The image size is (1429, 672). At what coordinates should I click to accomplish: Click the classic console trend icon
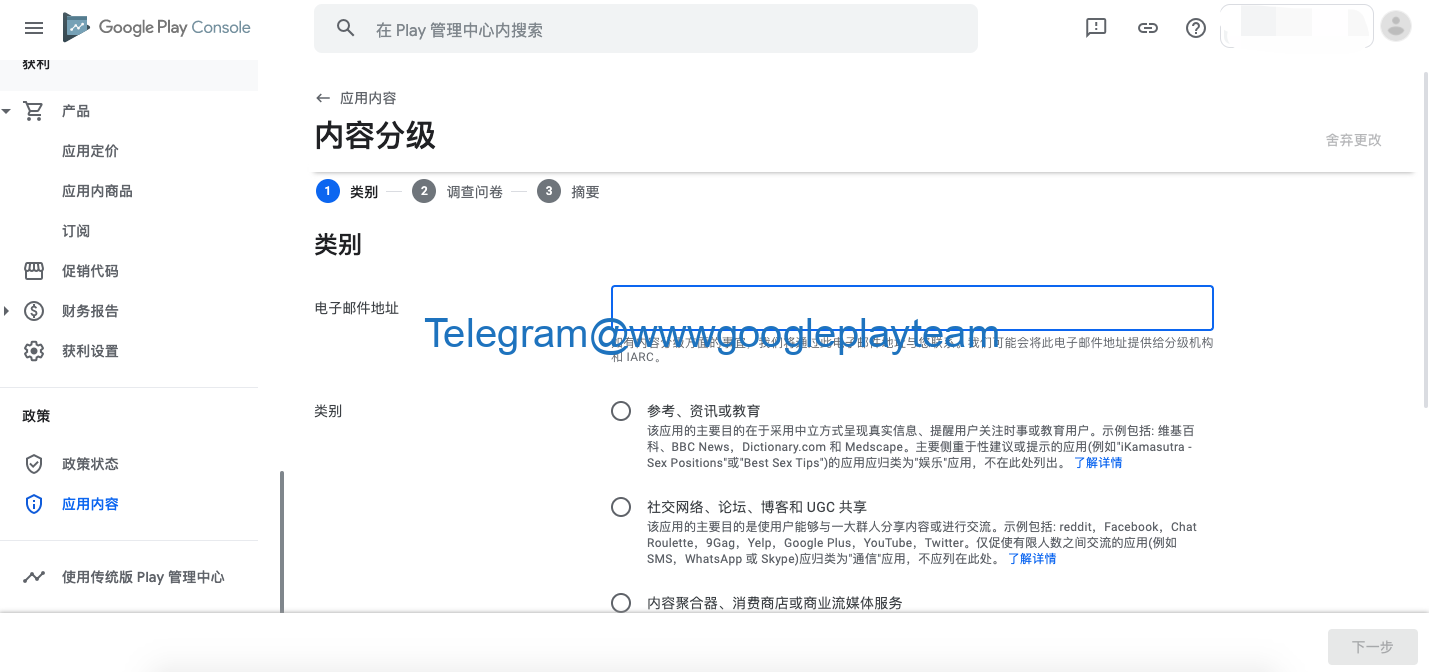(34, 577)
